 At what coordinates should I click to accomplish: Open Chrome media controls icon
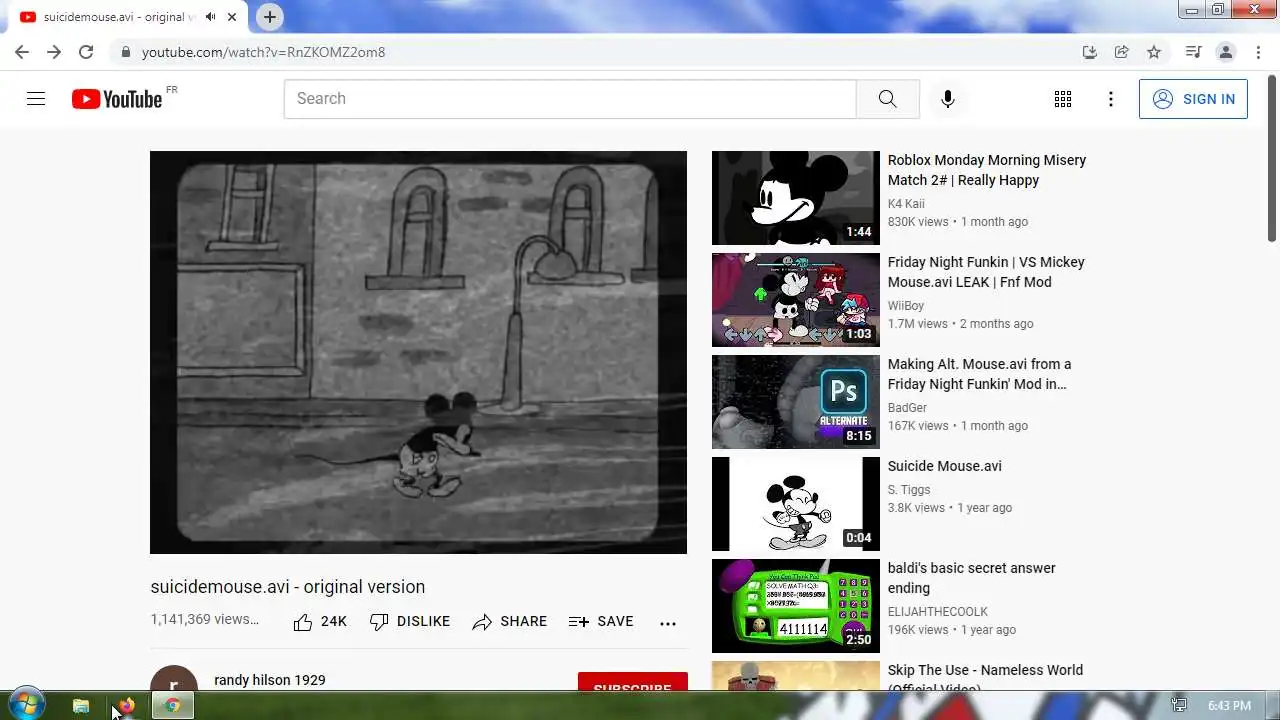pyautogui.click(x=1193, y=52)
